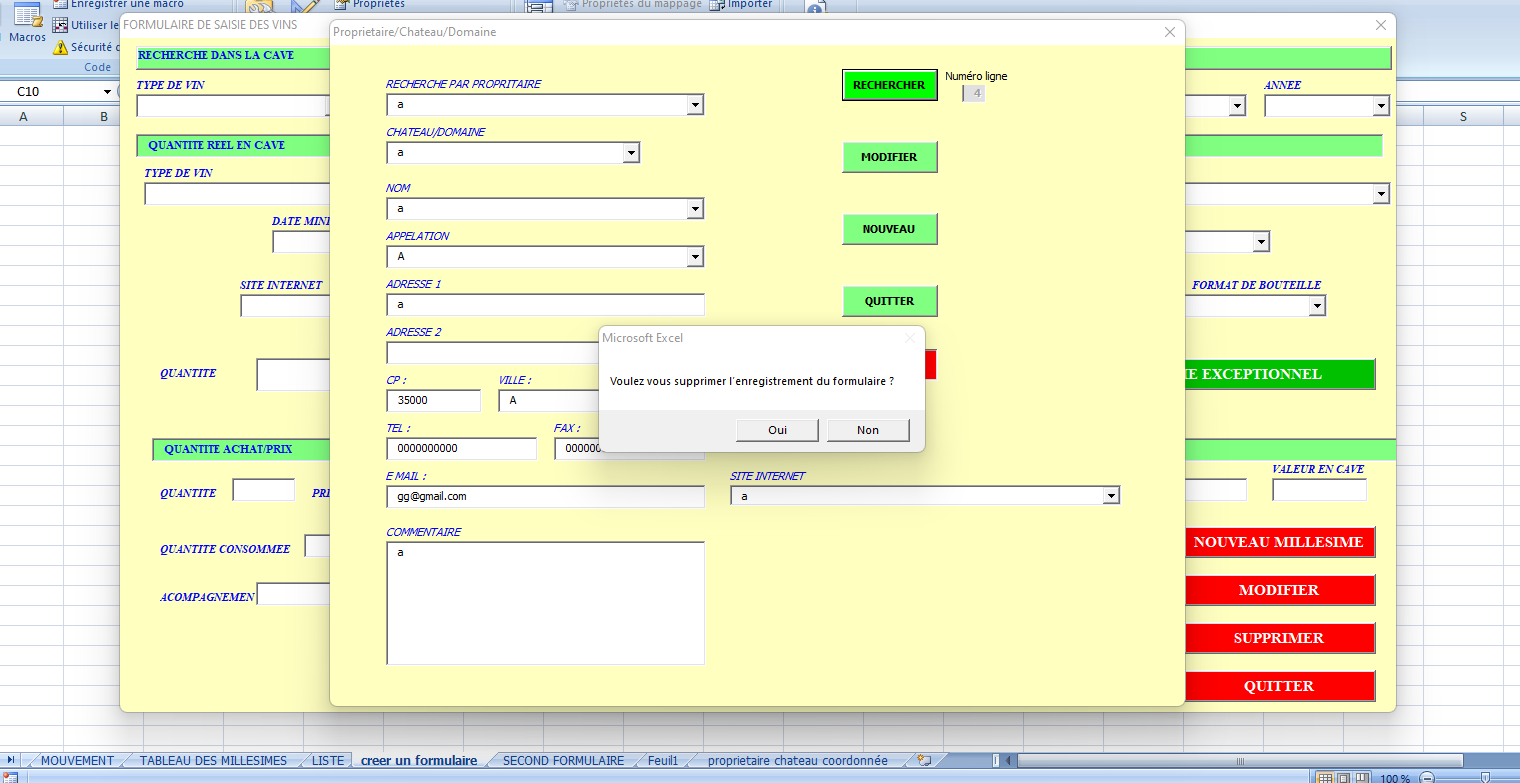Viewport: 1520px width, 783px height.
Task: Click Non to cancel deletion
Action: 867,430
